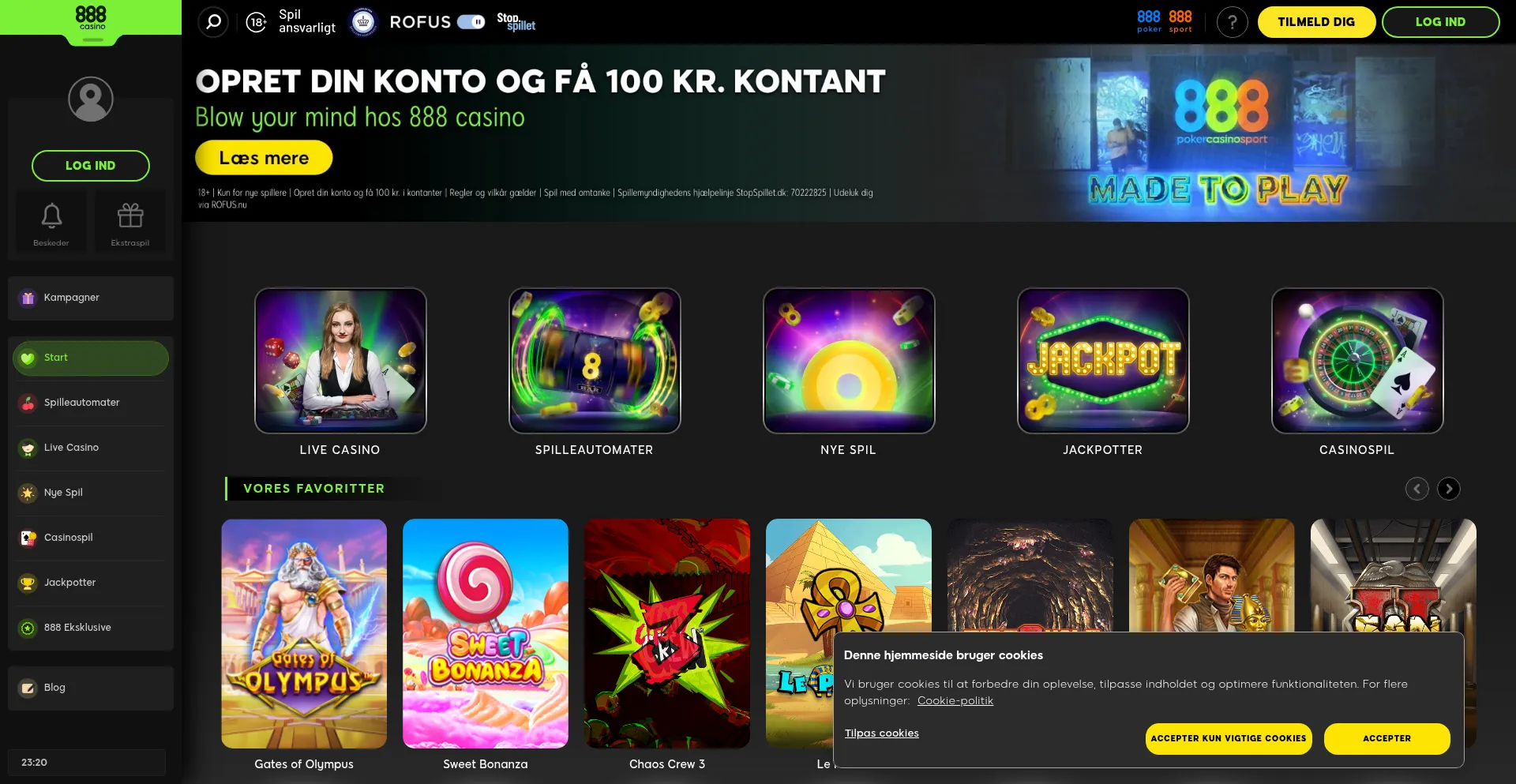Go to 888 sport logo link
The width and height of the screenshot is (1516, 784).
click(x=1180, y=21)
